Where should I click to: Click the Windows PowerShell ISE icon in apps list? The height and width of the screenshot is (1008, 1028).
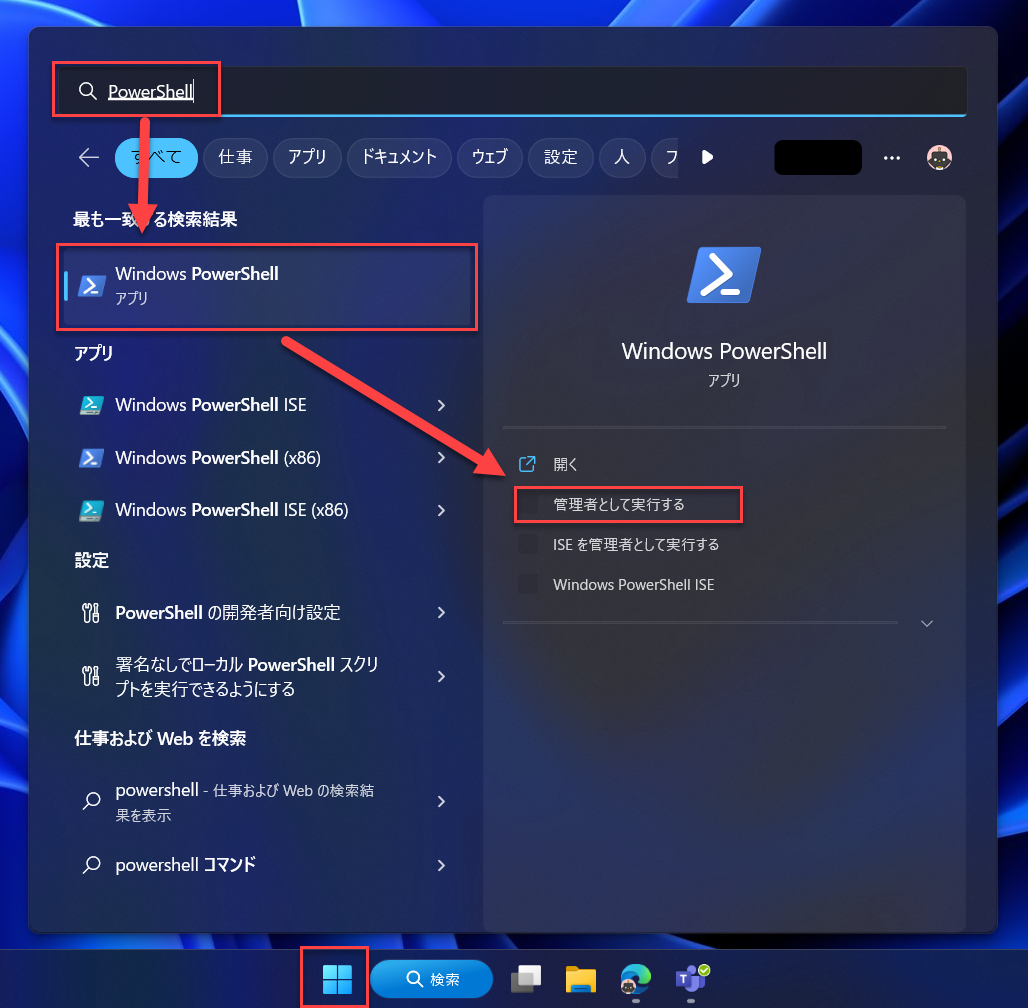[91, 405]
